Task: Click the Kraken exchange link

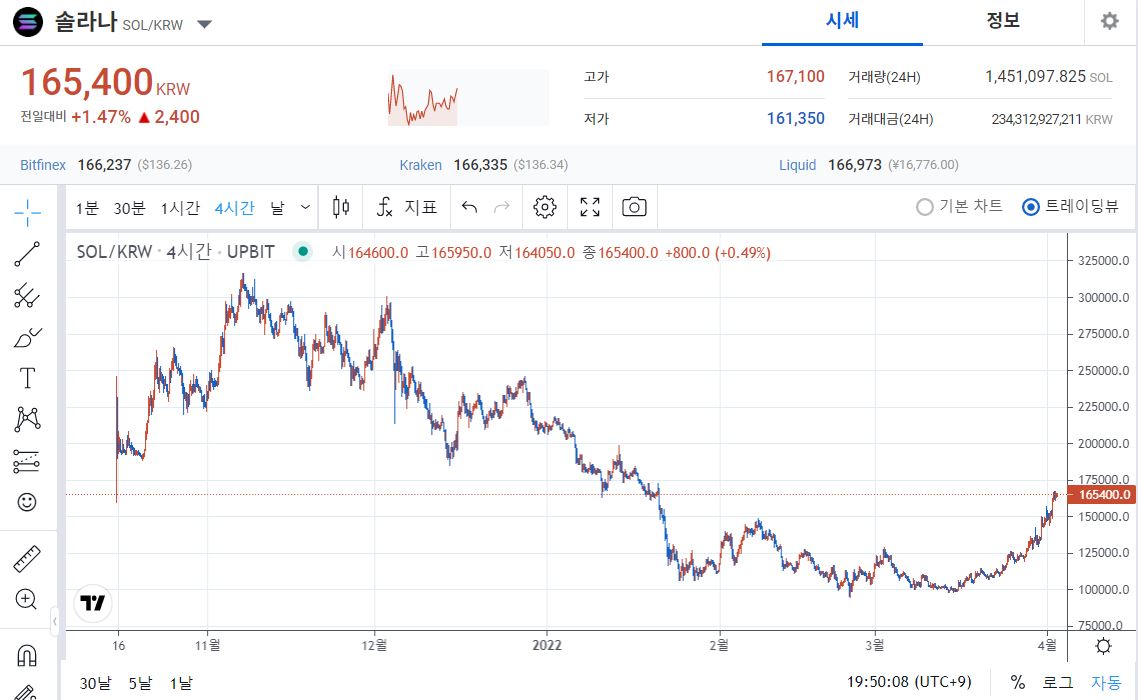Action: click(x=420, y=165)
